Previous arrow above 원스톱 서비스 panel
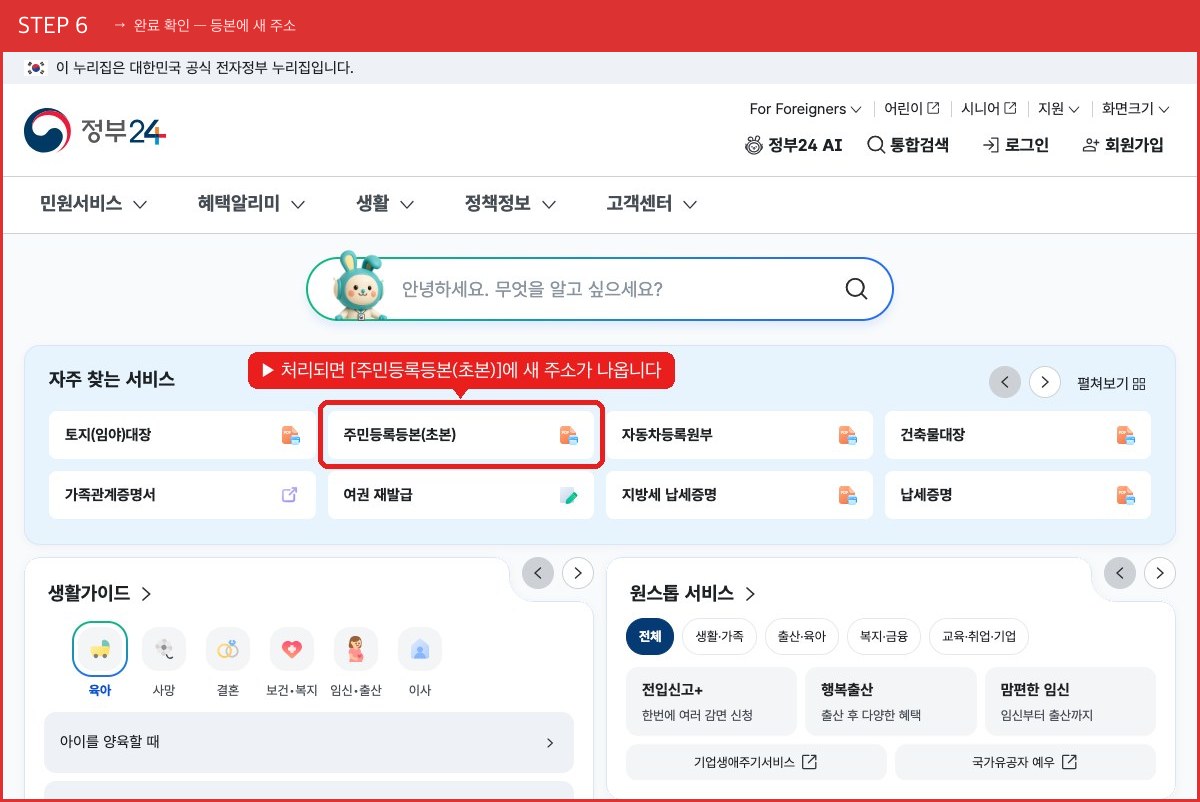 tap(1120, 573)
